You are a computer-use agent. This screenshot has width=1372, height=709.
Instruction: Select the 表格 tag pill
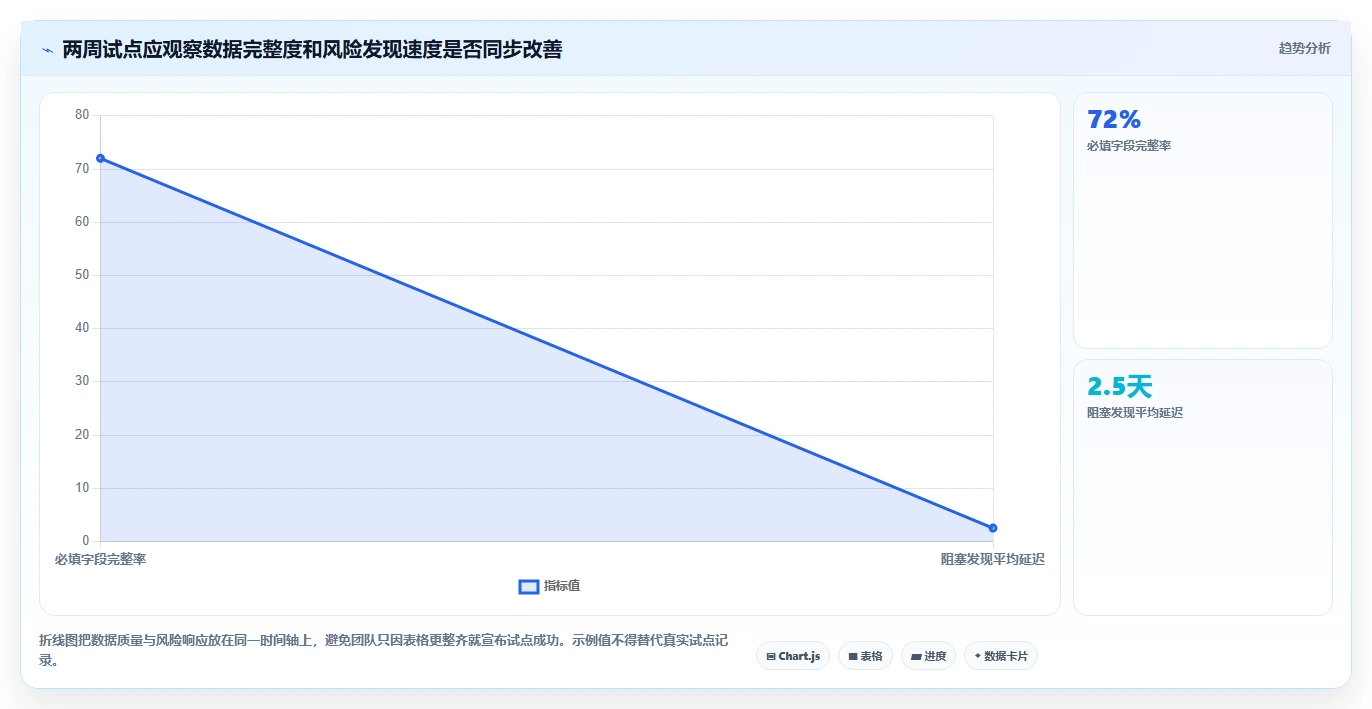click(x=865, y=656)
